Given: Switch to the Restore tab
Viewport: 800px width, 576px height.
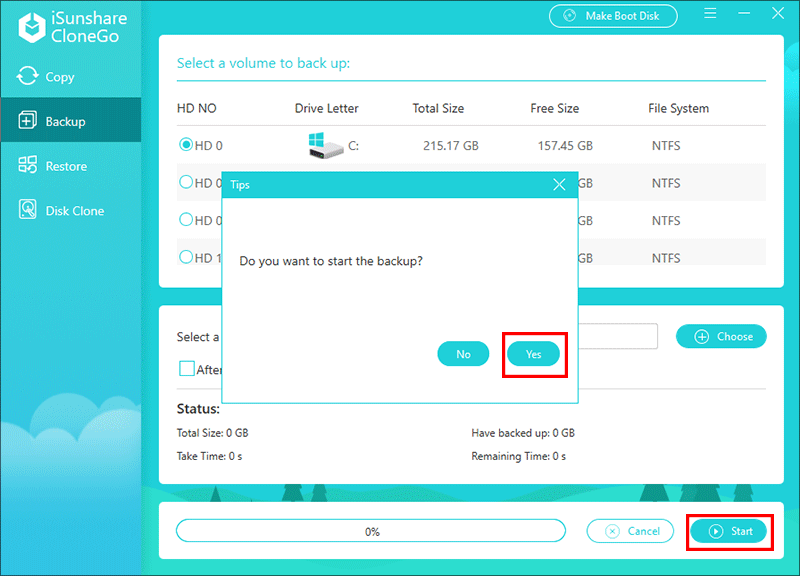Looking at the screenshot, I should click(66, 166).
